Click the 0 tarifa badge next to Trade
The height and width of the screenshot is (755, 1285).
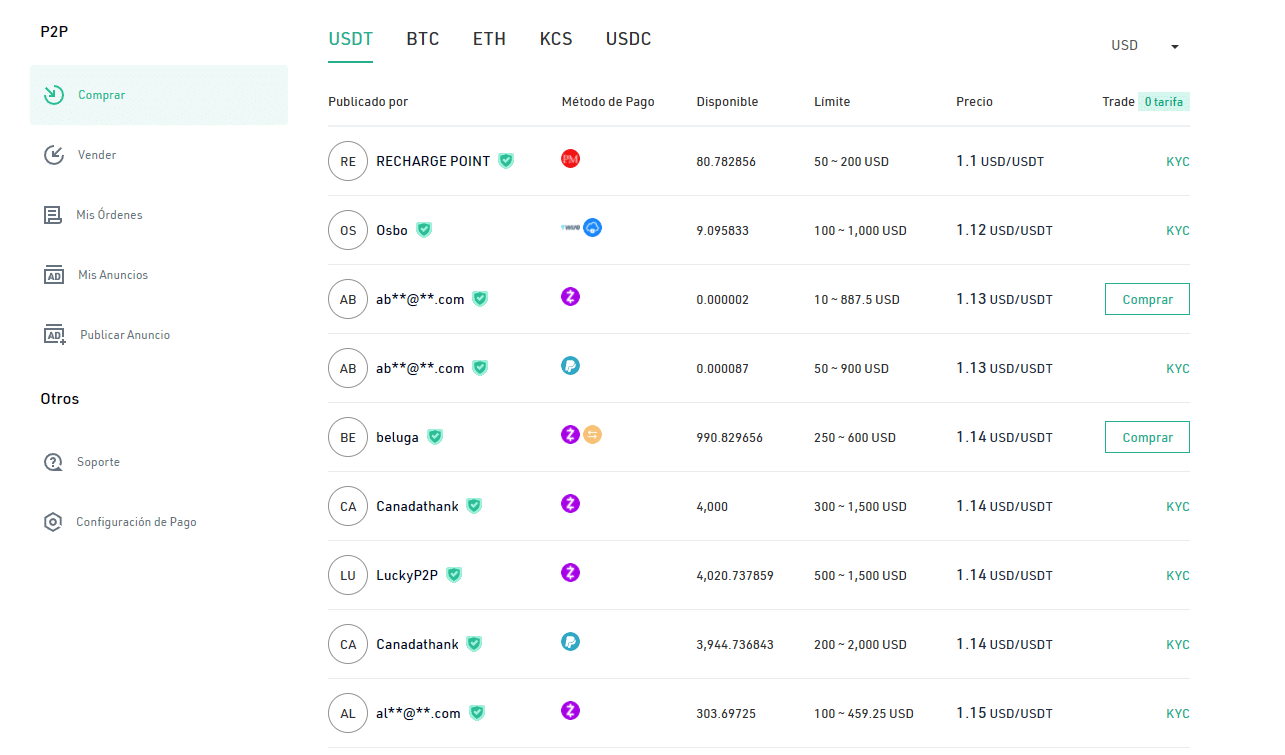click(x=1164, y=102)
